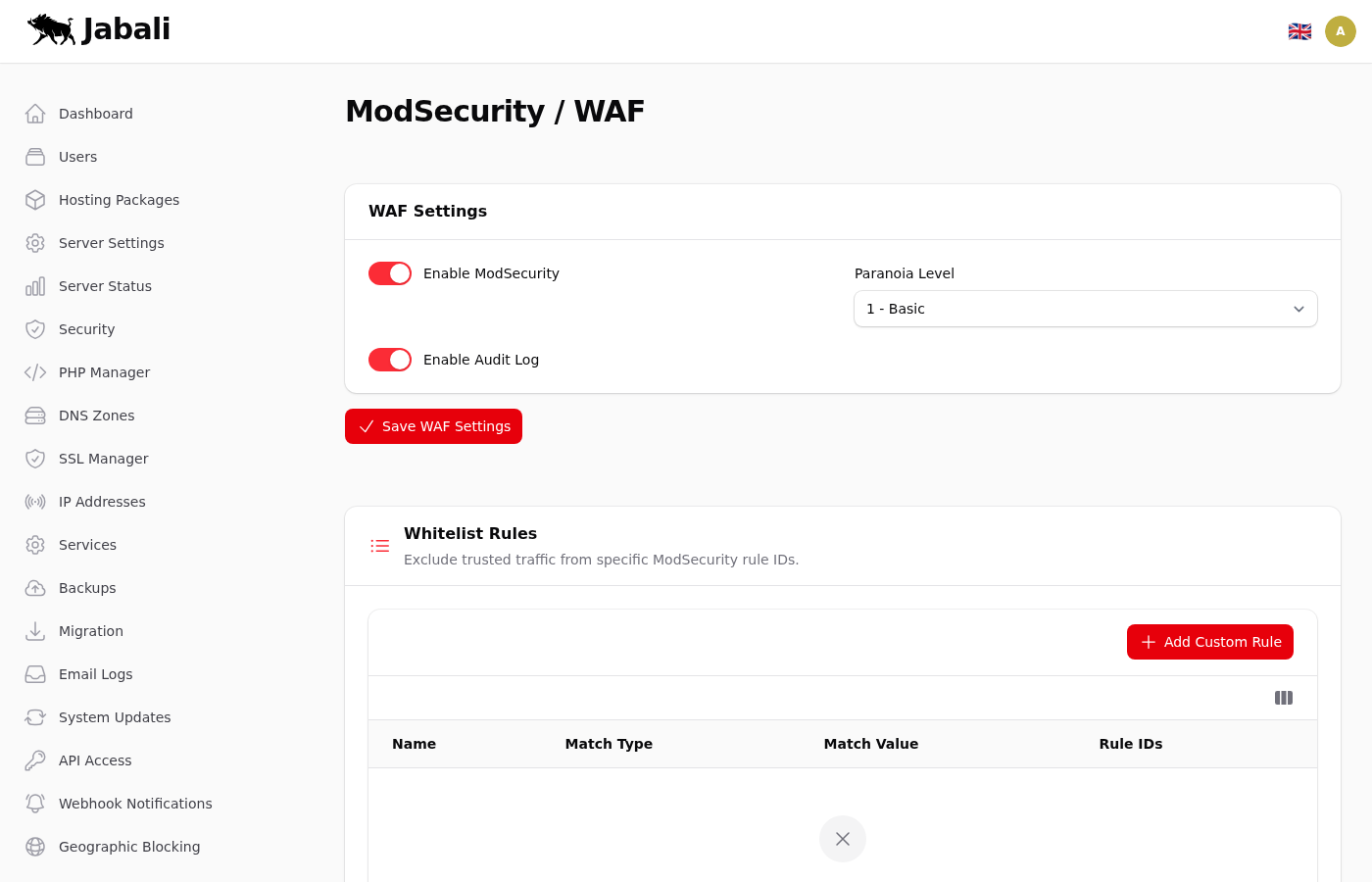Open the language selector flag
Screen dimensions: 1372x882
[1299, 31]
